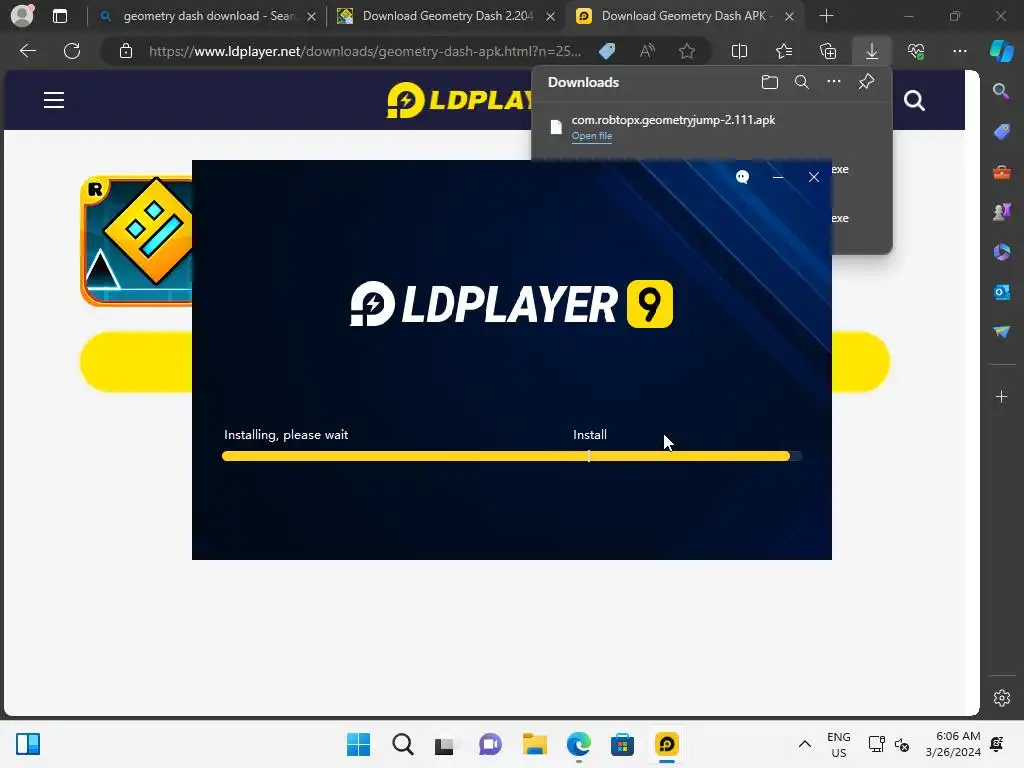Toggle the Downloads toolbar button
Viewport: 1024px width, 768px height.
point(872,51)
